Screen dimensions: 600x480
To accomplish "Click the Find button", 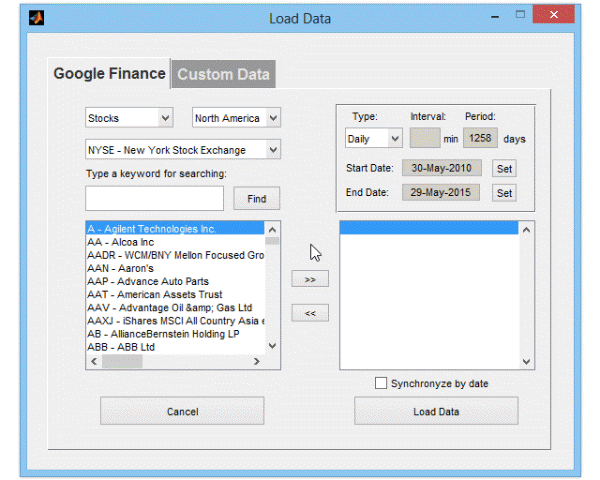I will click(x=256, y=199).
